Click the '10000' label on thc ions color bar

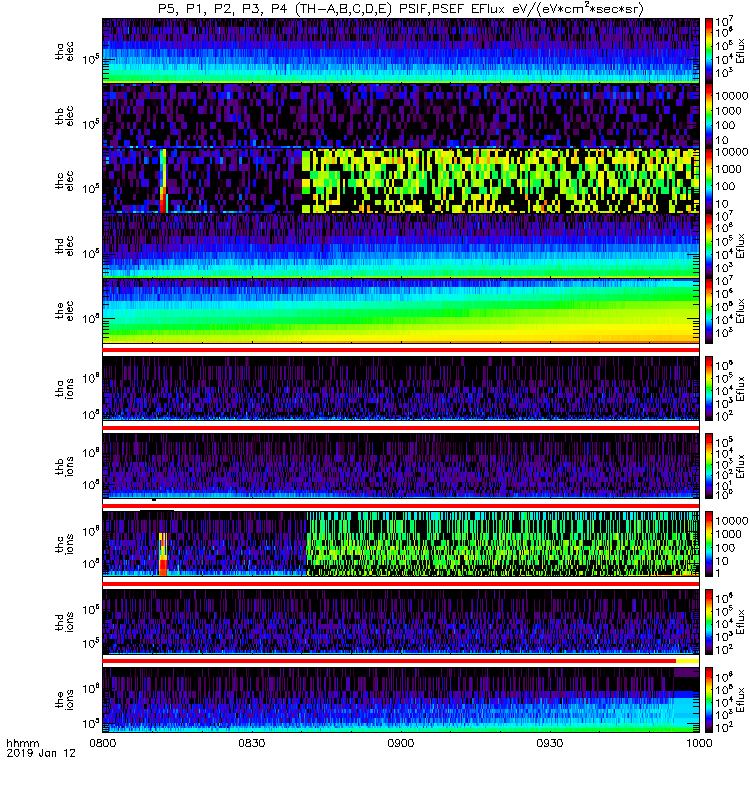[731, 521]
